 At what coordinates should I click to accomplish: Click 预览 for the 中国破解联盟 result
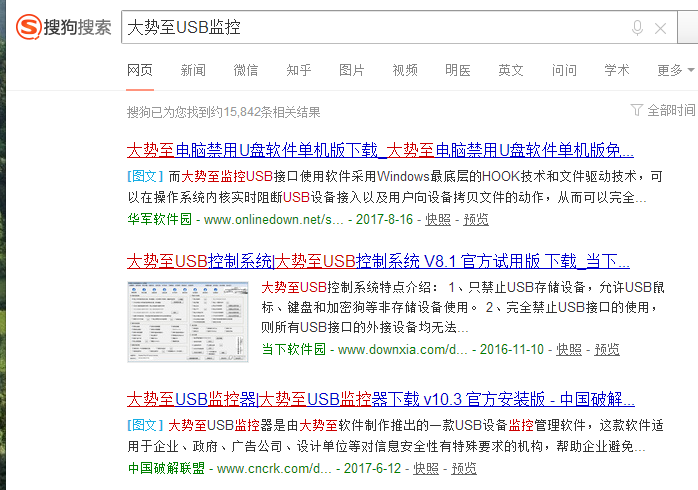[x=463, y=468]
